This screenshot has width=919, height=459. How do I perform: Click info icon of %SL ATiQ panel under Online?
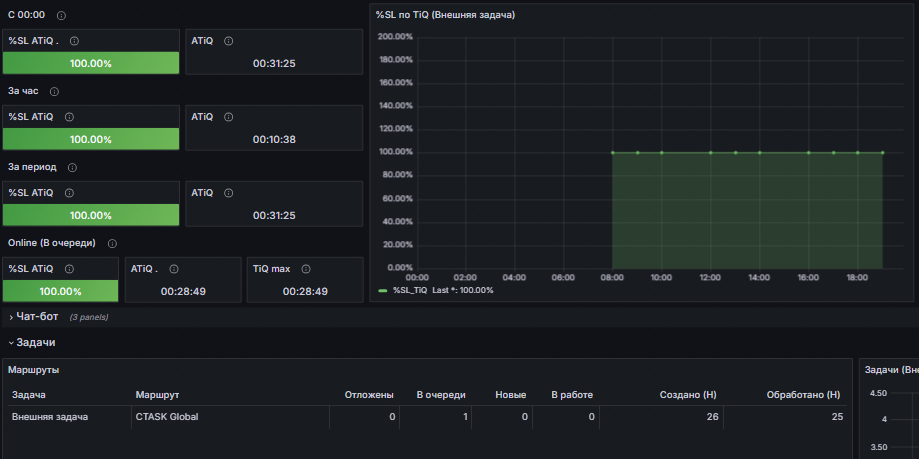pyautogui.click(x=69, y=269)
